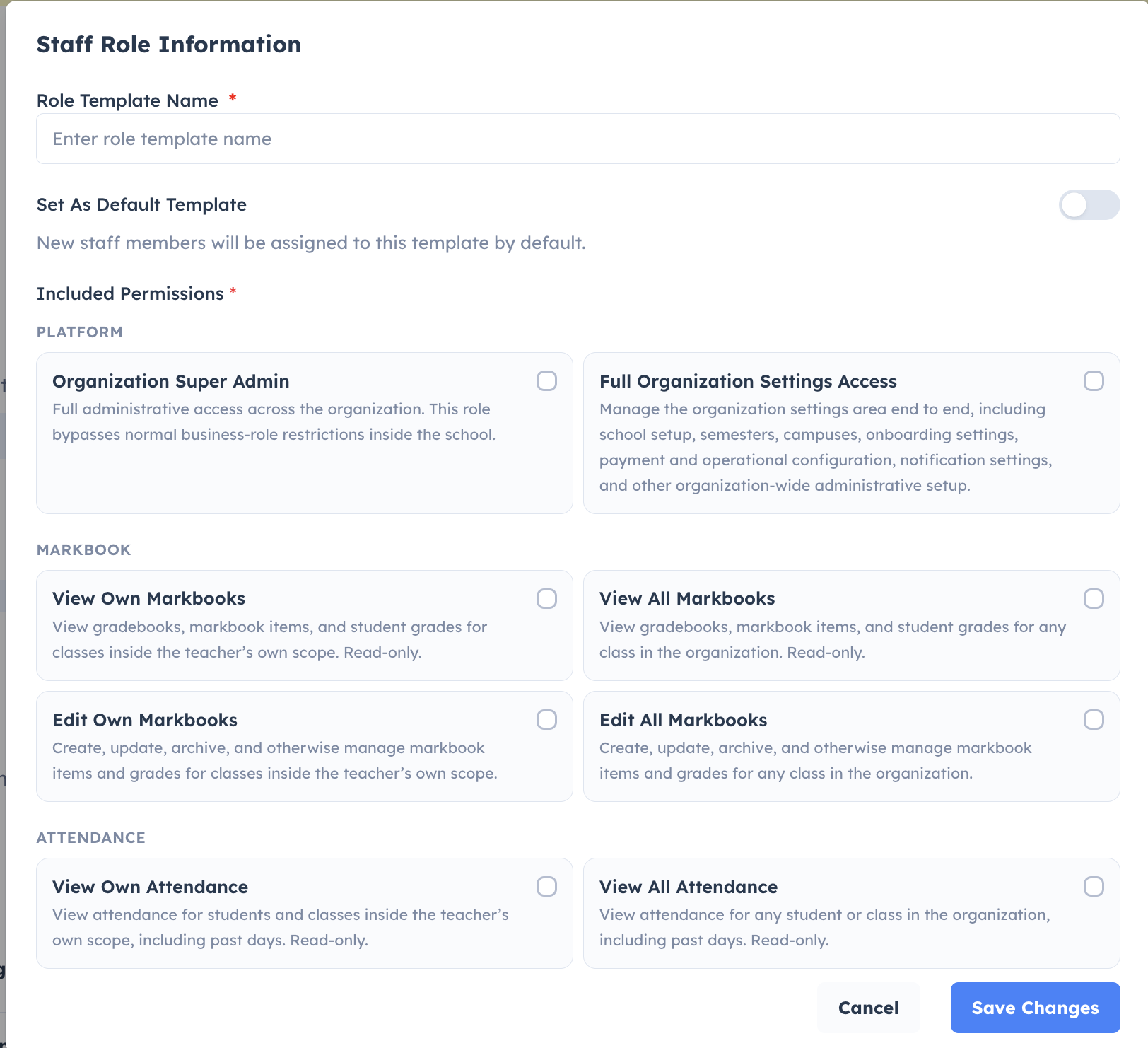Click 'Create, update, archive' description for any class
Viewport: 1148px width, 1048px height.
tap(816, 761)
